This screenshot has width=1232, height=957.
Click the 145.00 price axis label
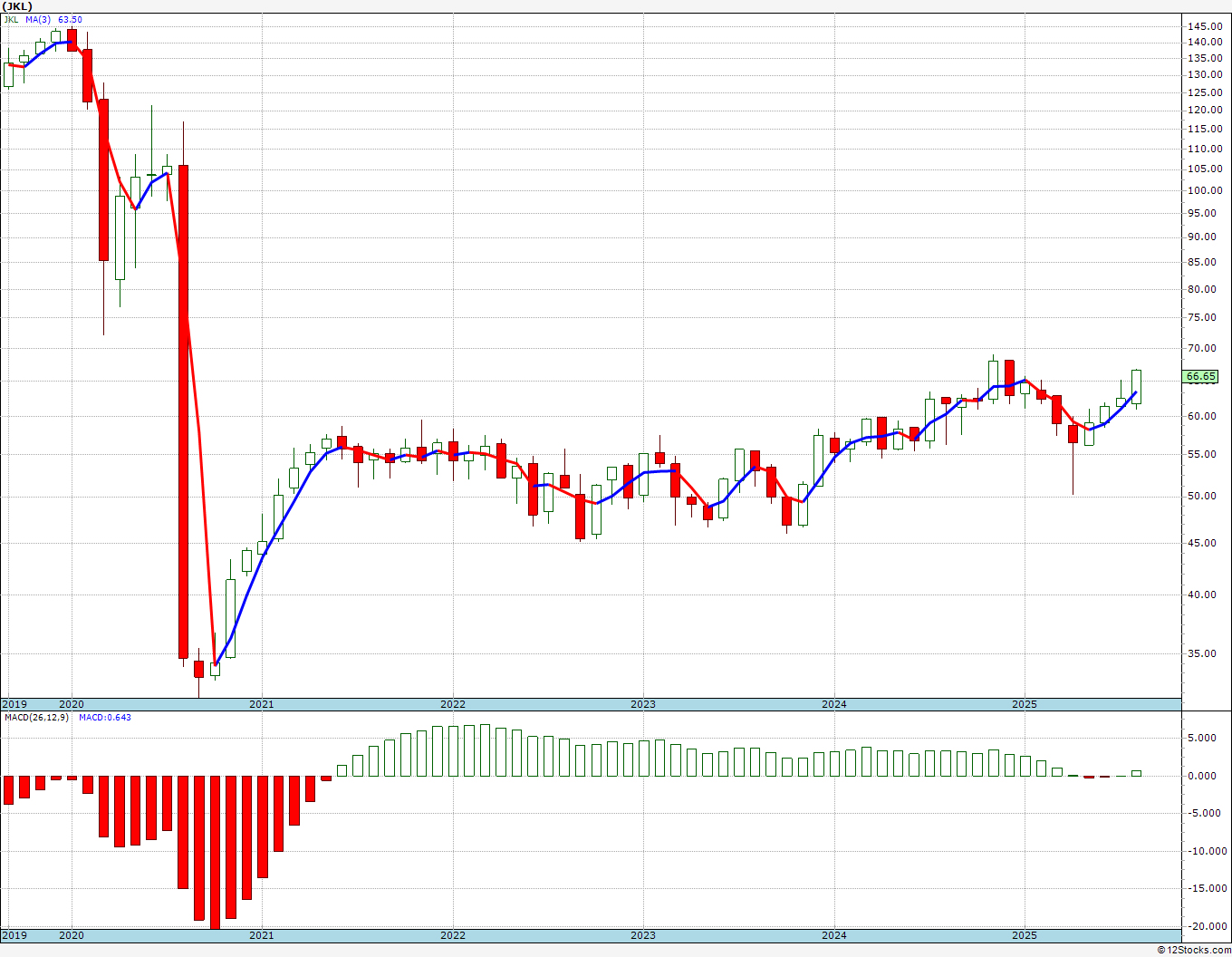coord(1204,25)
